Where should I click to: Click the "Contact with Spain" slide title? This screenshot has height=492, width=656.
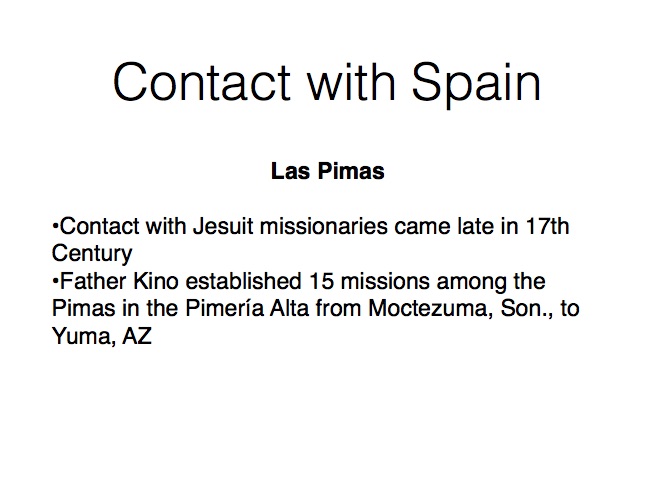pyautogui.click(x=327, y=82)
